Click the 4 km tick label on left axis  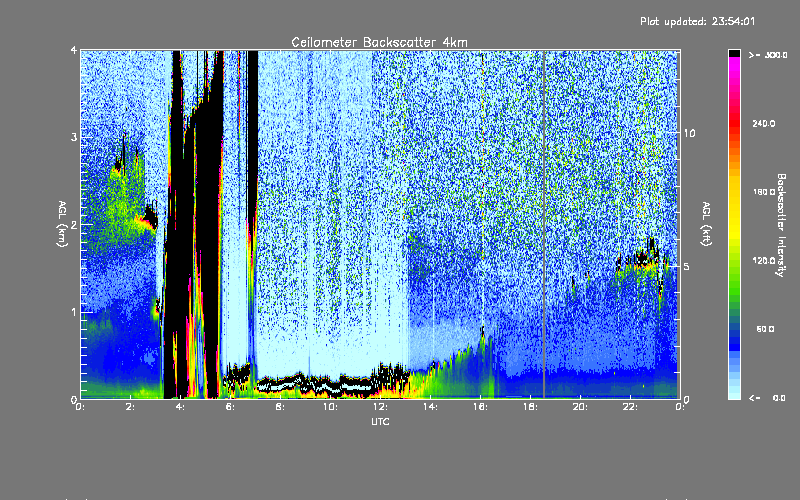[x=74, y=50]
